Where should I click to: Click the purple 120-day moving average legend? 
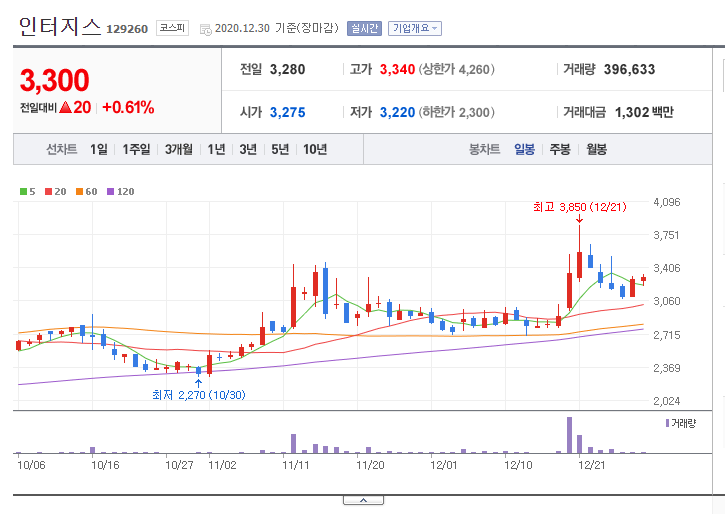point(121,191)
